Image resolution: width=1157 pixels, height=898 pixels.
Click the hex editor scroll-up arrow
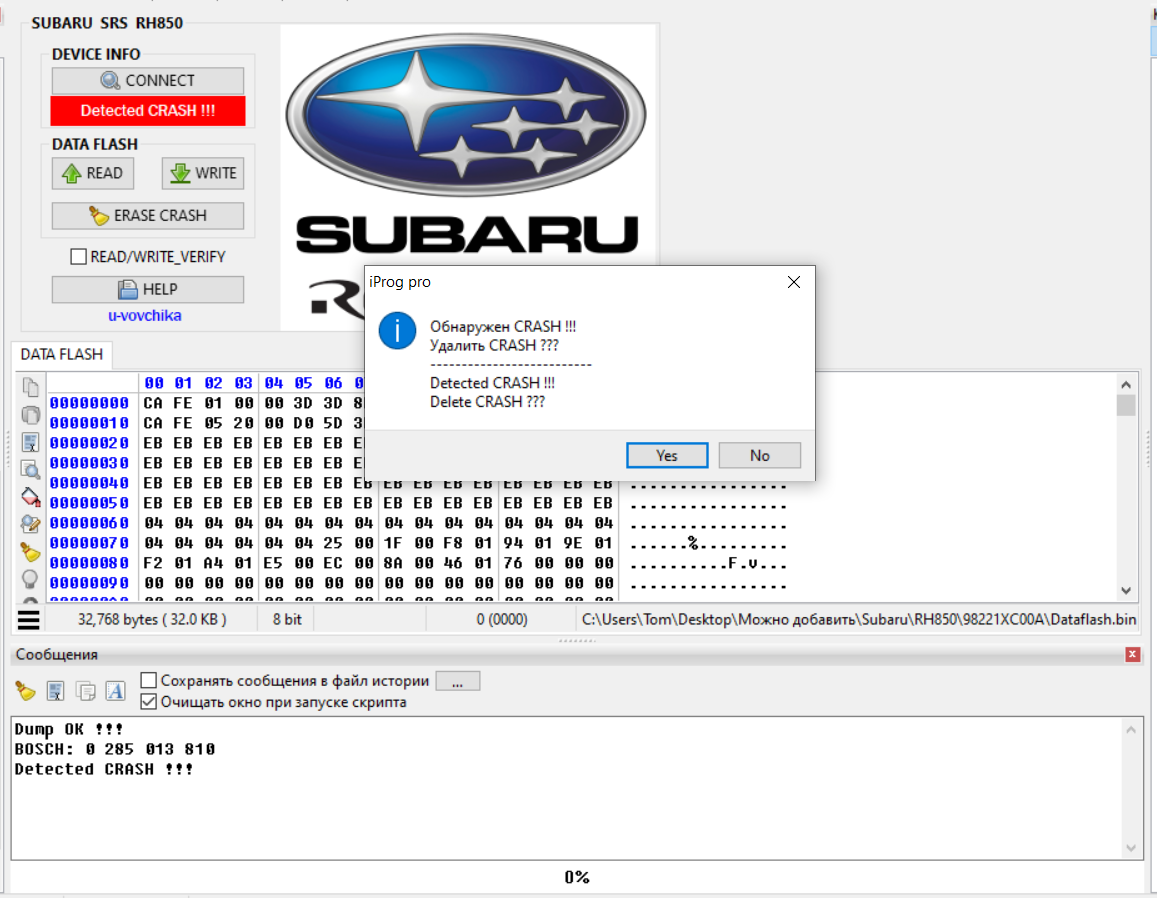pyautogui.click(x=1126, y=384)
